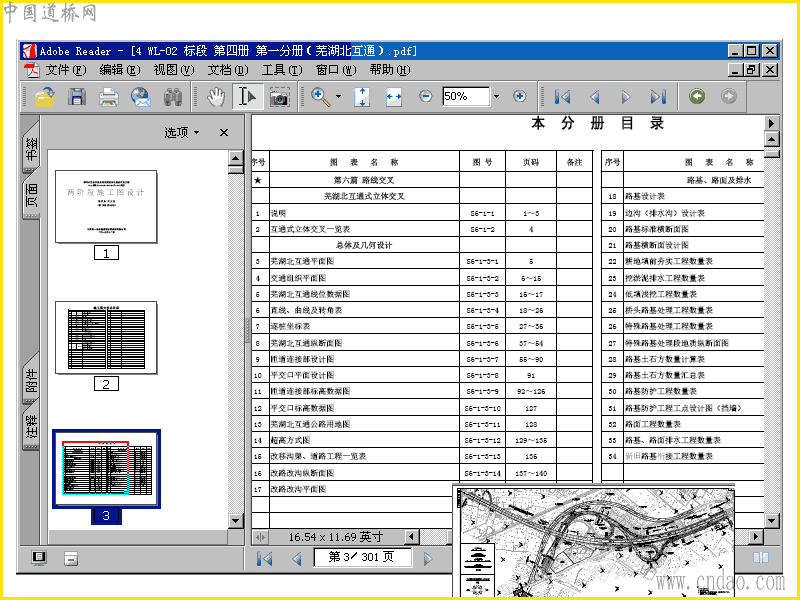Select the Zoom In magnifier tool
800x600 pixels.
(x=321, y=96)
